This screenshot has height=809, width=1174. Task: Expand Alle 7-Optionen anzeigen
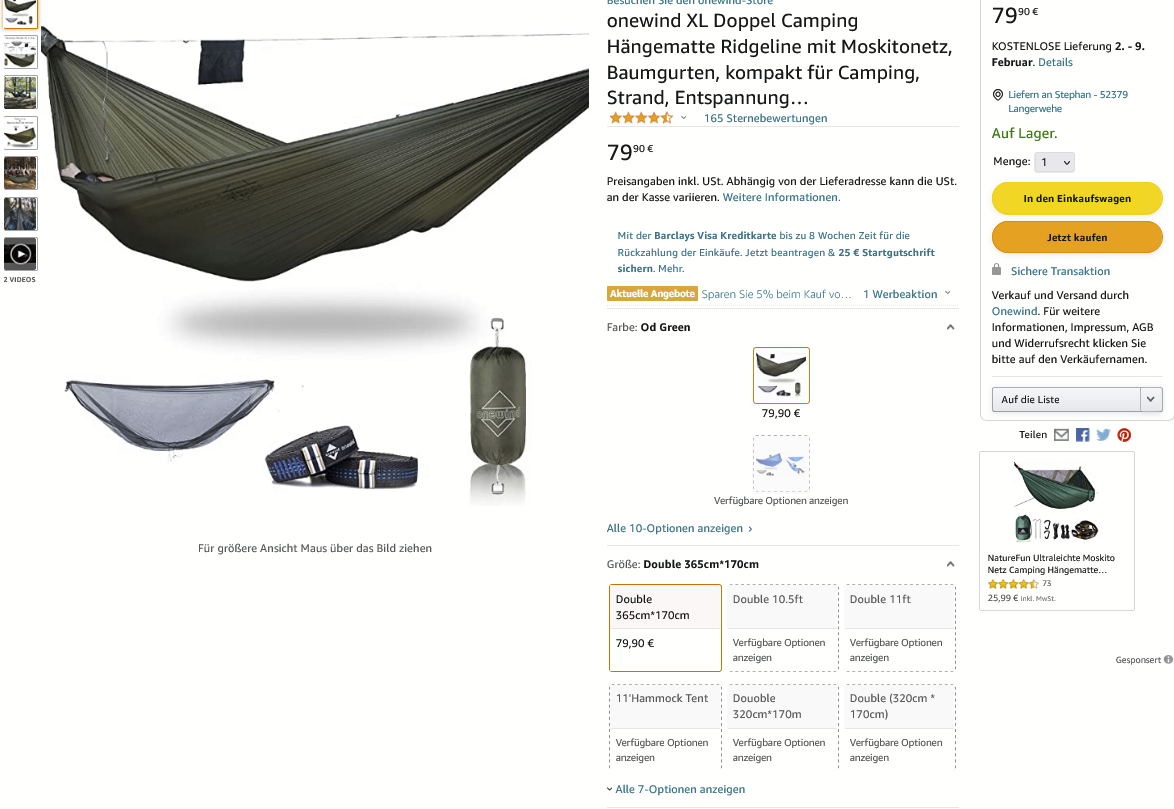coord(675,789)
